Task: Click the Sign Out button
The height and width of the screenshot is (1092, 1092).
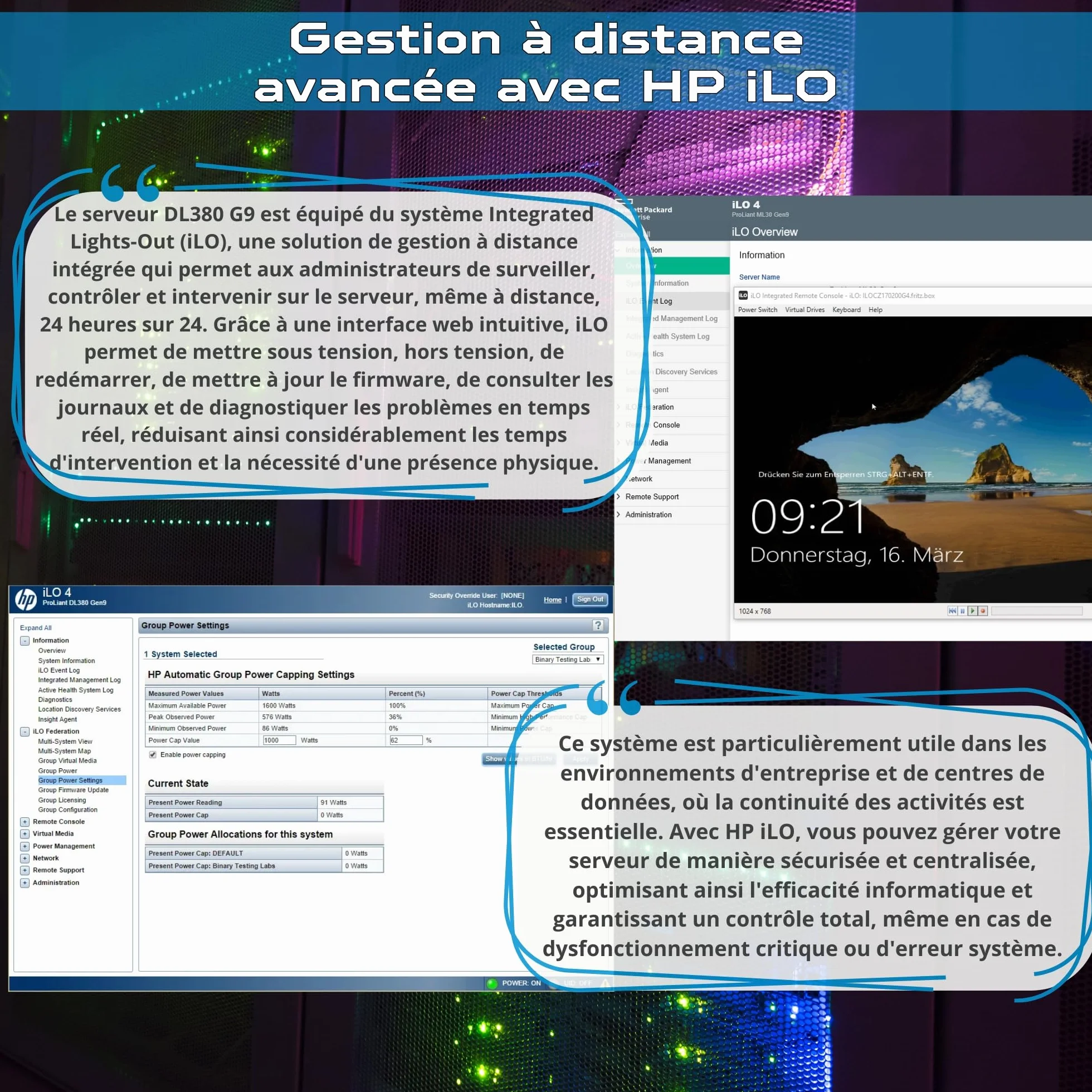Action: pyautogui.click(x=590, y=599)
